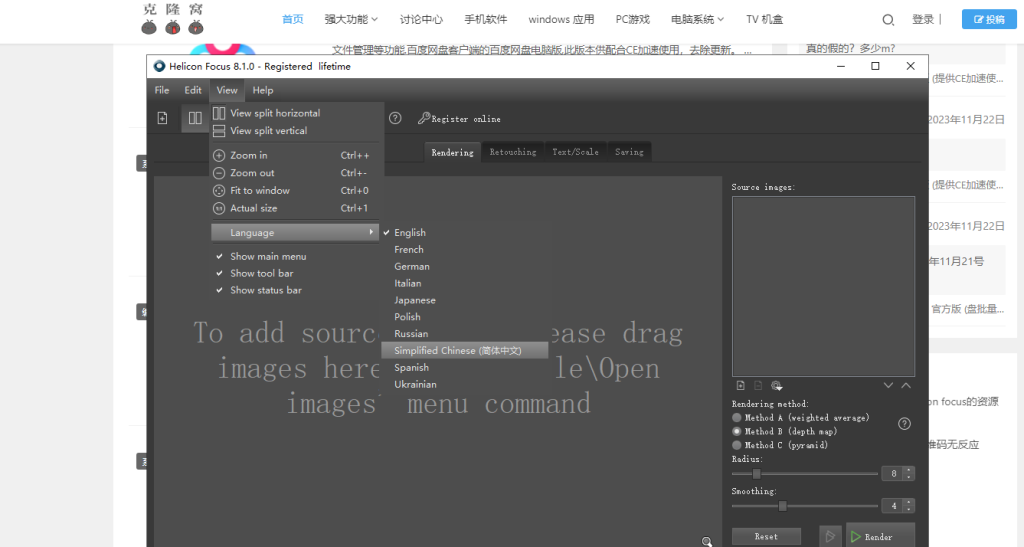
Task: Select Zoom out from the View menu
Action: click(x=295, y=173)
